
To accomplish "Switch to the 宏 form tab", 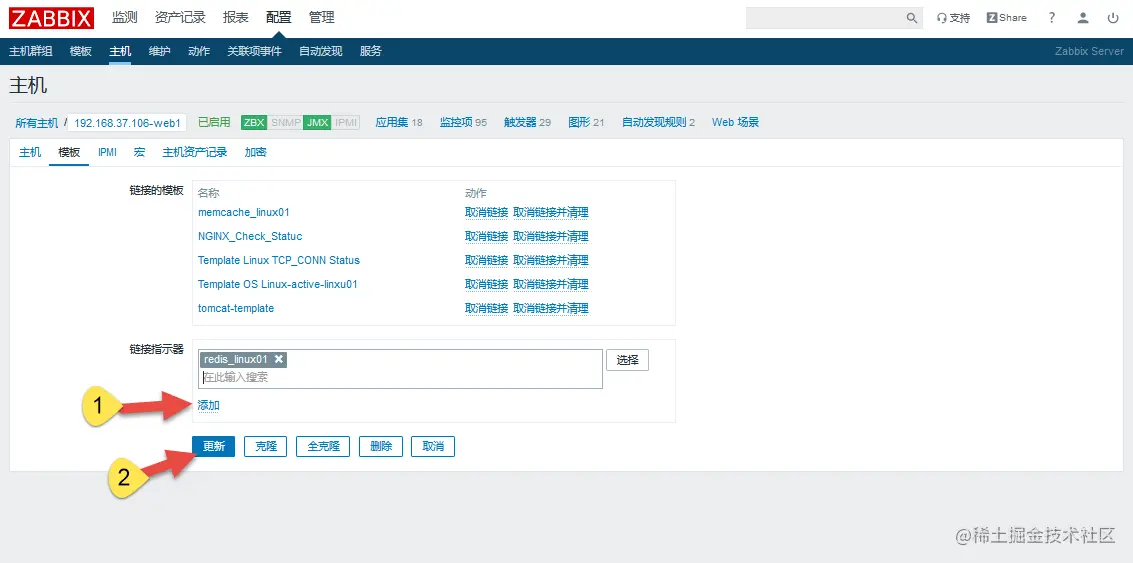I will (x=139, y=152).
